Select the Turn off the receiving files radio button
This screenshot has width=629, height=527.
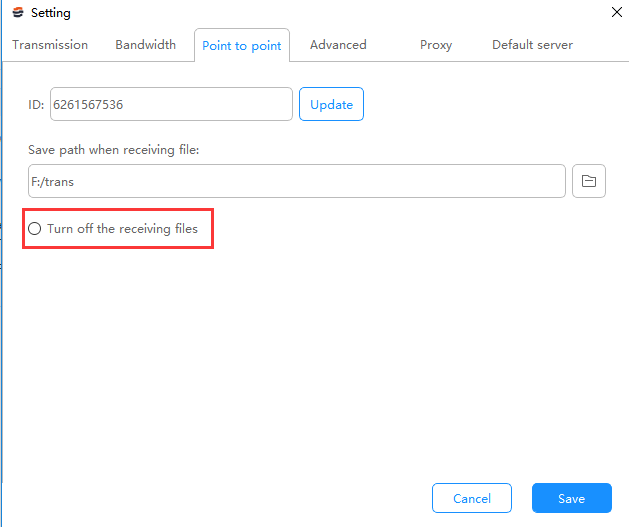34,229
